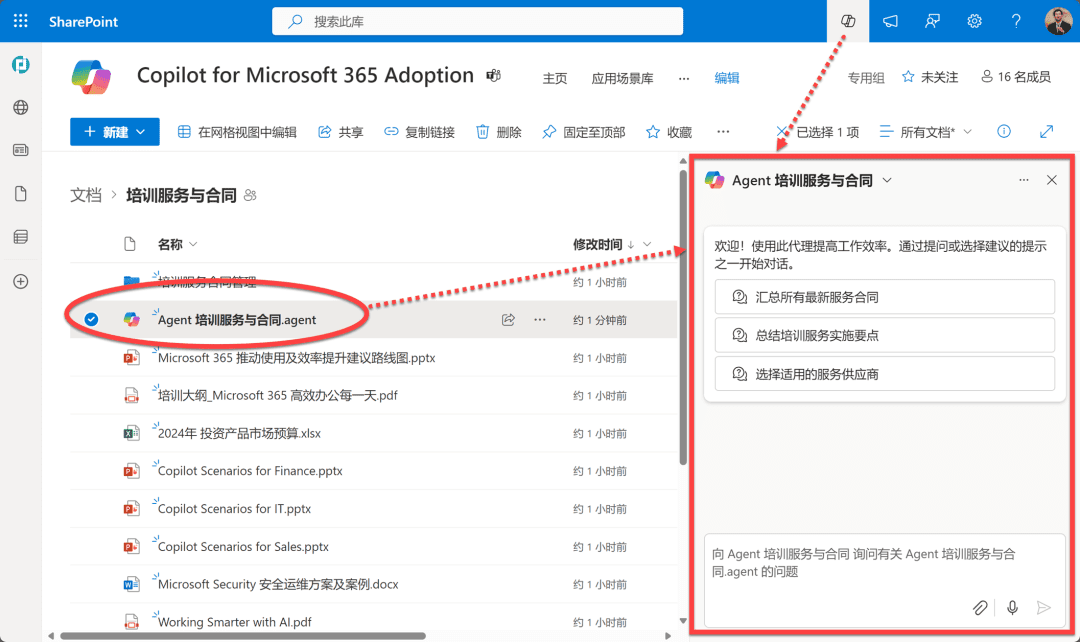Image resolution: width=1080 pixels, height=642 pixels.
Task: Click the SharePoint brand link
Action: [83, 21]
